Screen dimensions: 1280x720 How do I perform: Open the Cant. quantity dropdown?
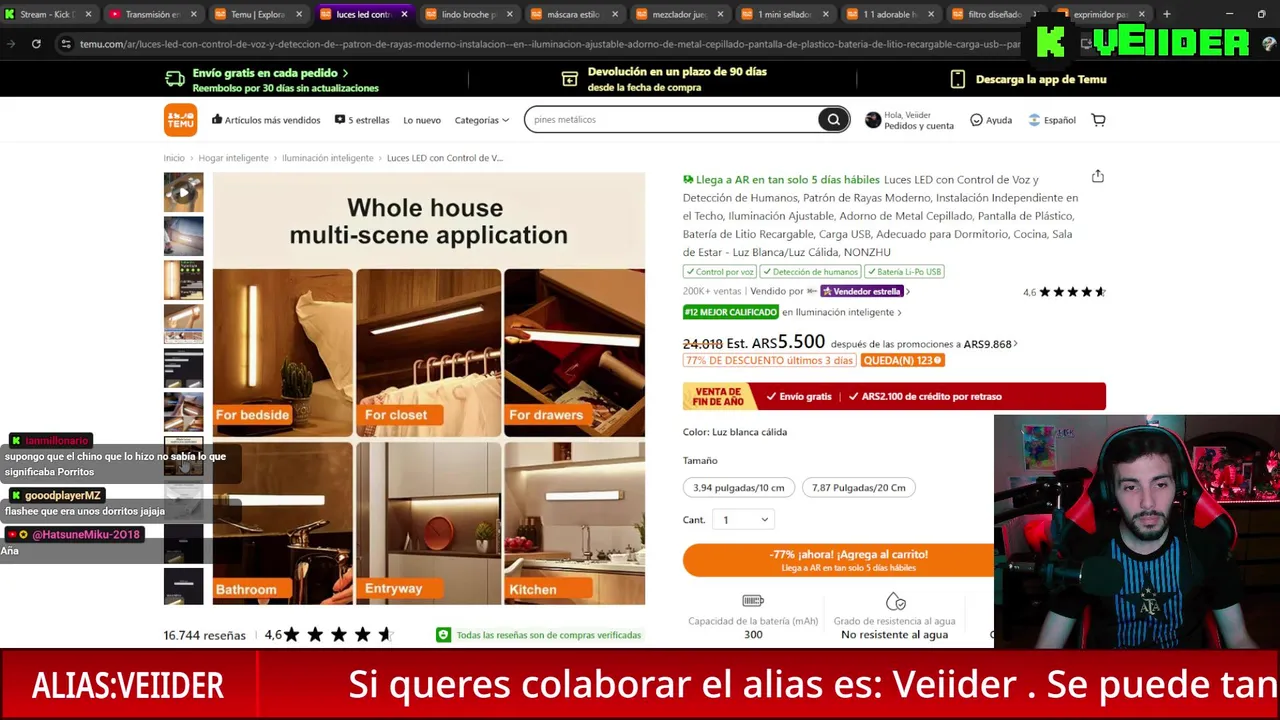745,520
